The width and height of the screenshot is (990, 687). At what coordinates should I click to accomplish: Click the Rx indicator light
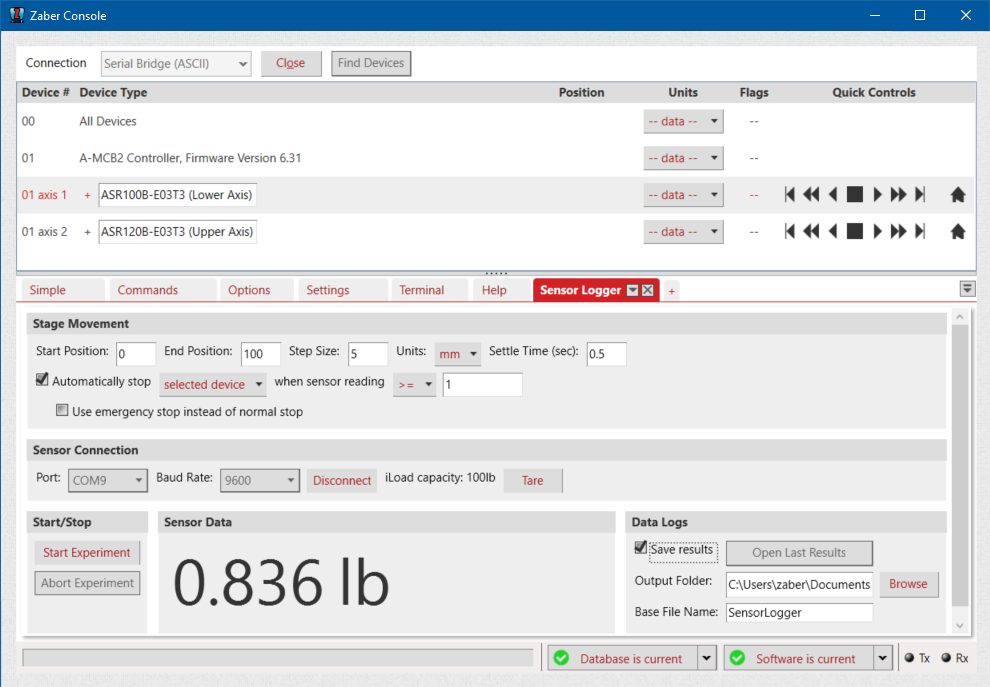(946, 657)
